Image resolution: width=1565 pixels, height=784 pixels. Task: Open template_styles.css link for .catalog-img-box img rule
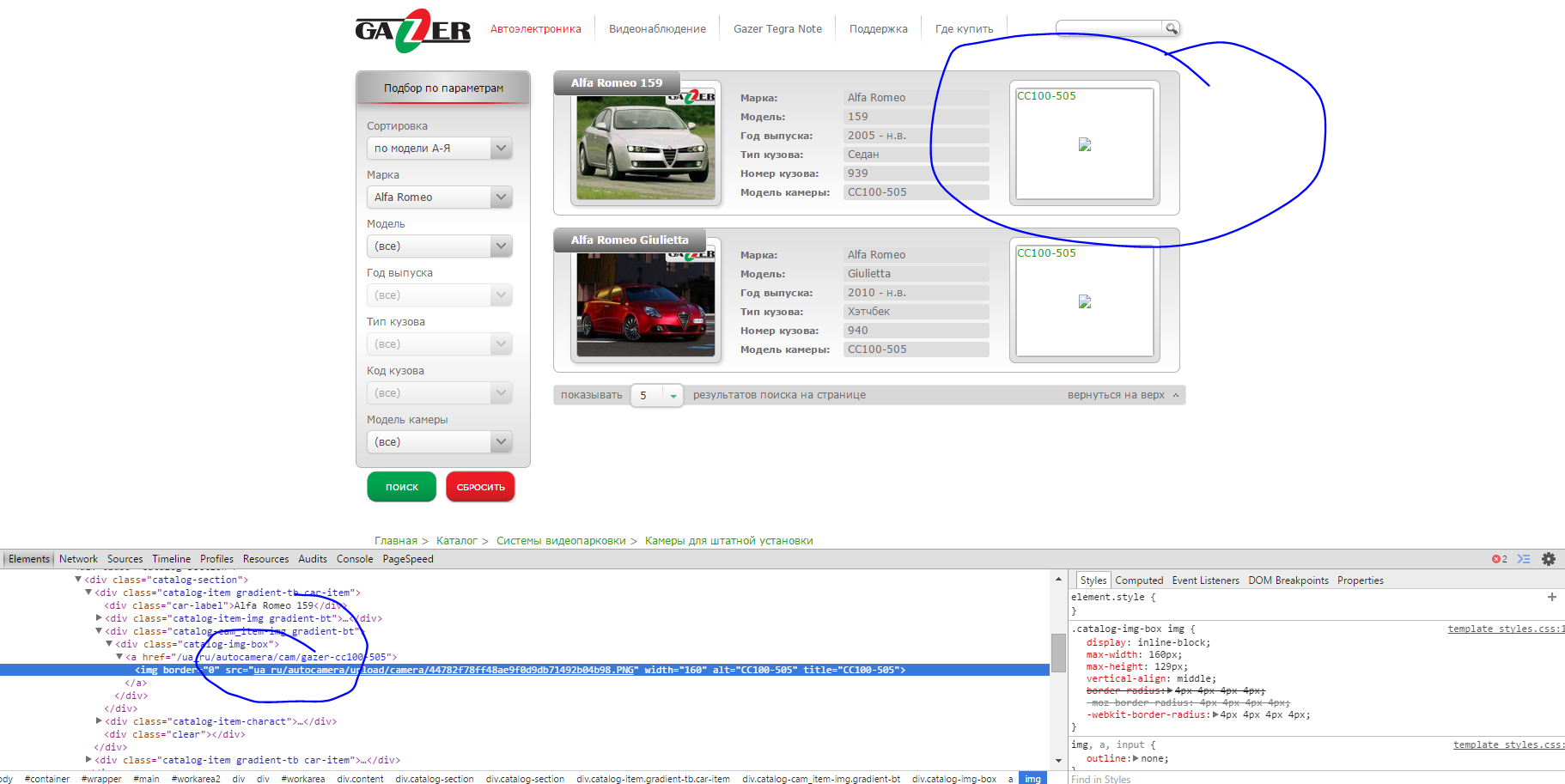(x=1506, y=629)
